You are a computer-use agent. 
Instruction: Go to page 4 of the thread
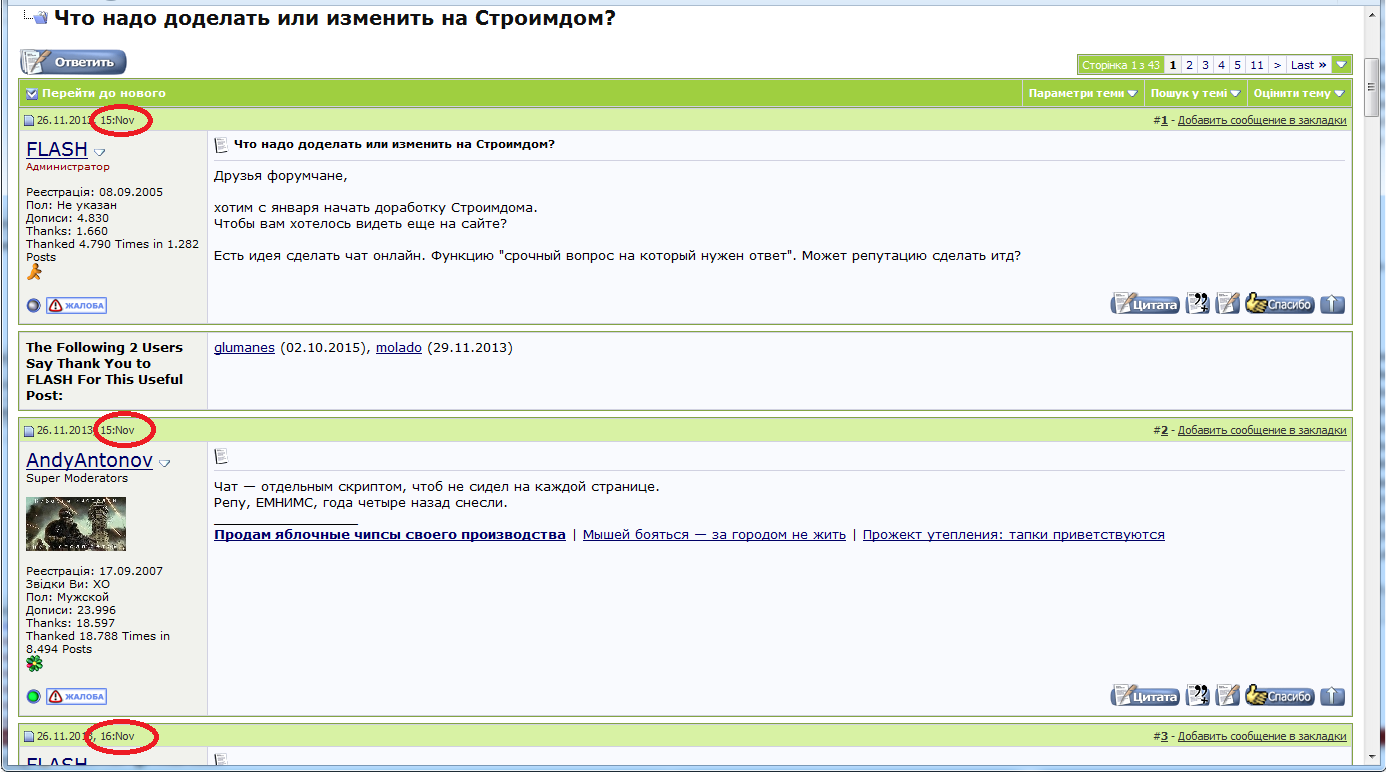1221,65
